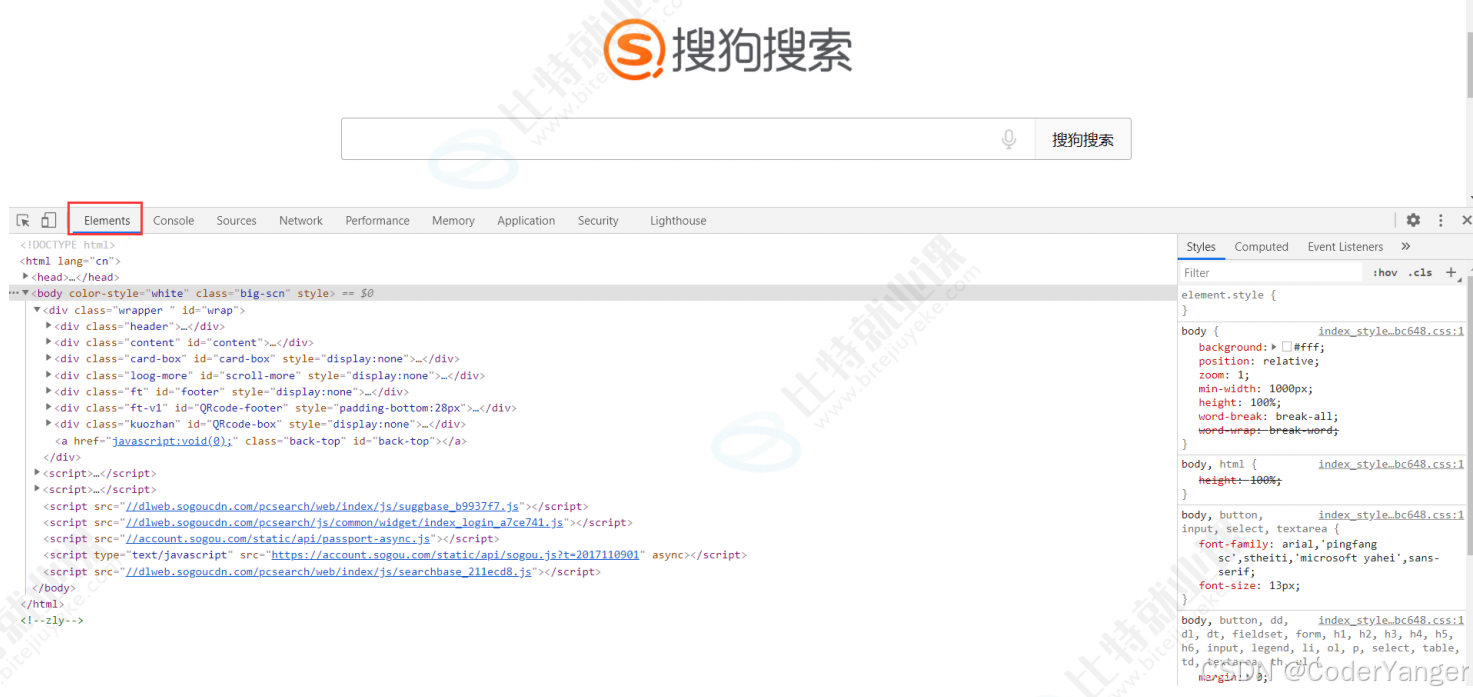Expand the QRcode-box kuozhan div node

[x=49, y=424]
